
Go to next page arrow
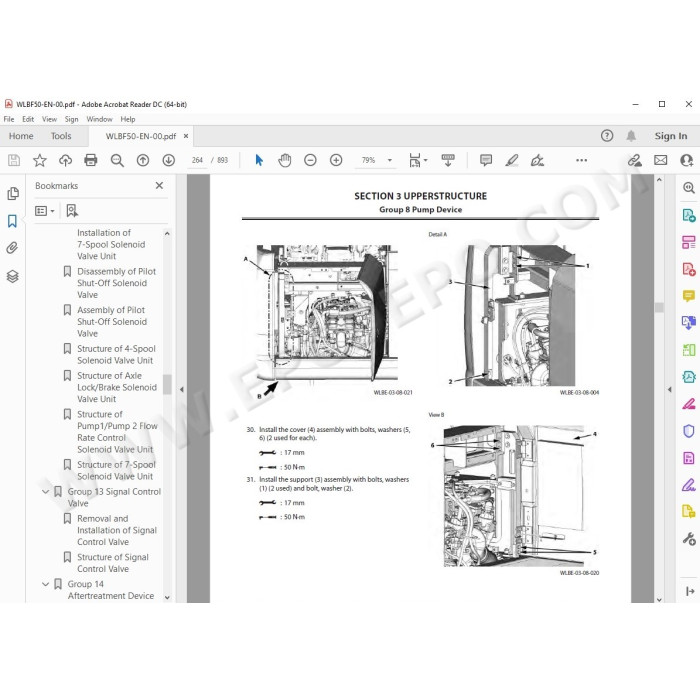coord(168,160)
